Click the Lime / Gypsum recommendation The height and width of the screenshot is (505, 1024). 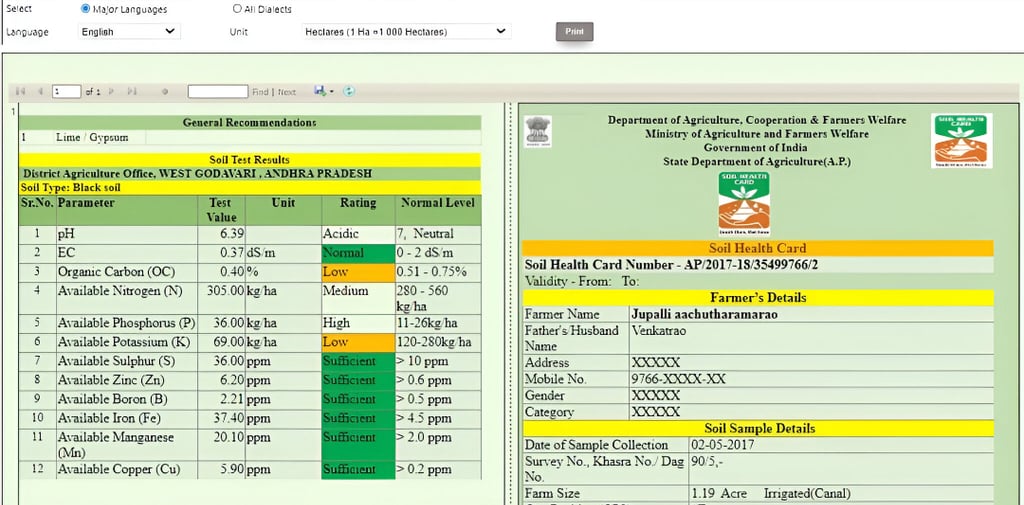pos(92,138)
